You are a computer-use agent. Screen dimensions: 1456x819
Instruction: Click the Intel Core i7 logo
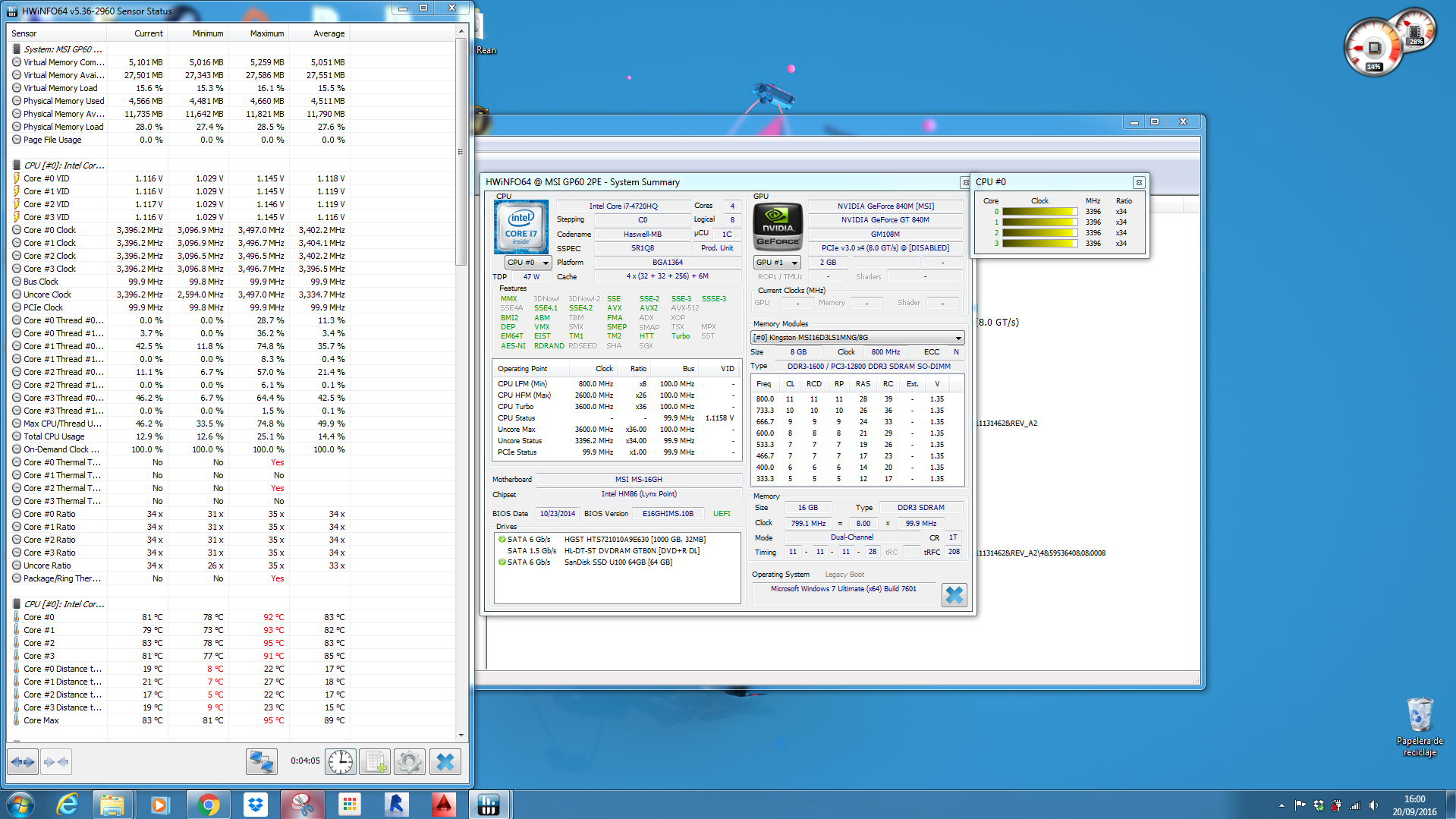[521, 227]
